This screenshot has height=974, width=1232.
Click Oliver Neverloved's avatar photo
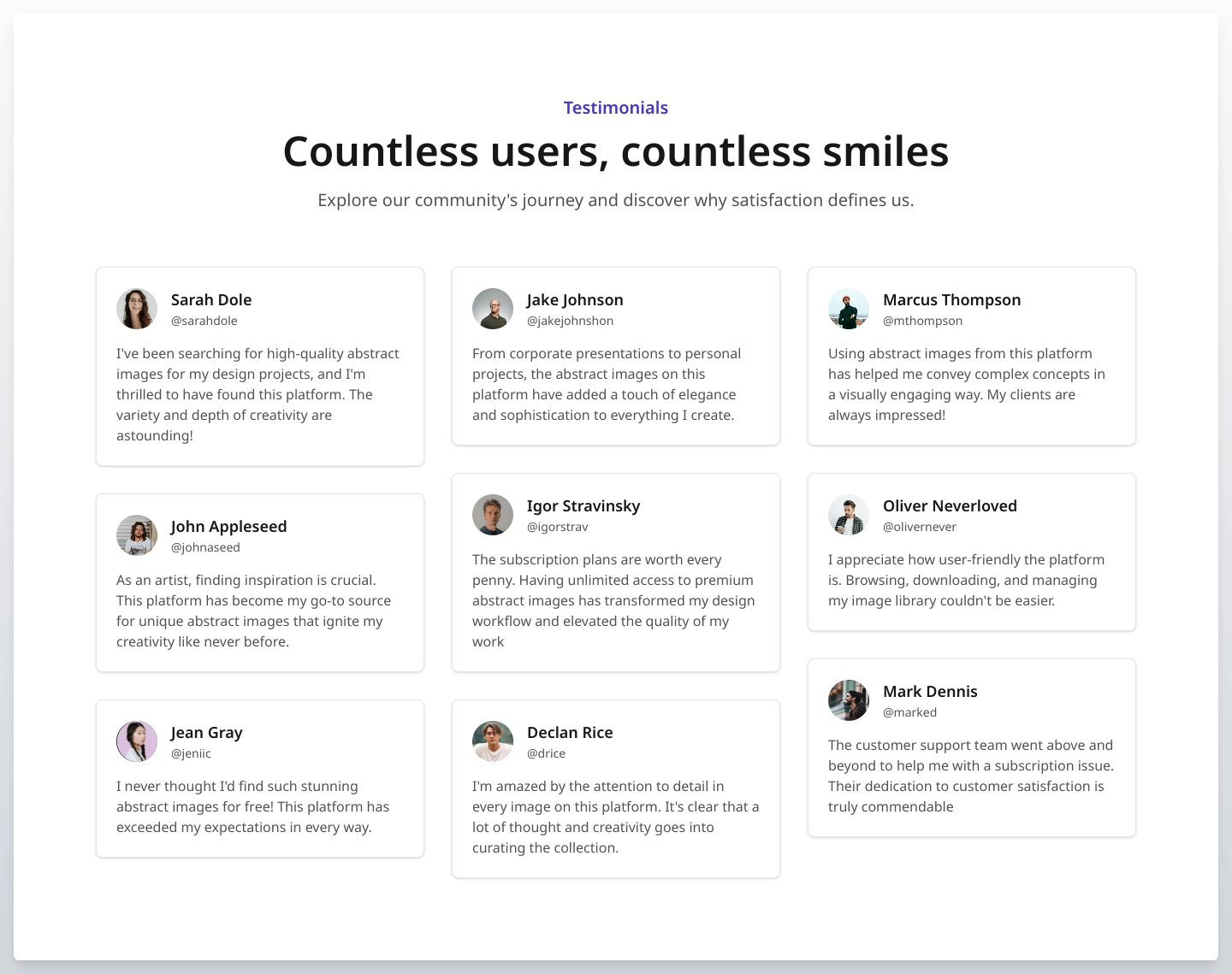[x=849, y=515]
